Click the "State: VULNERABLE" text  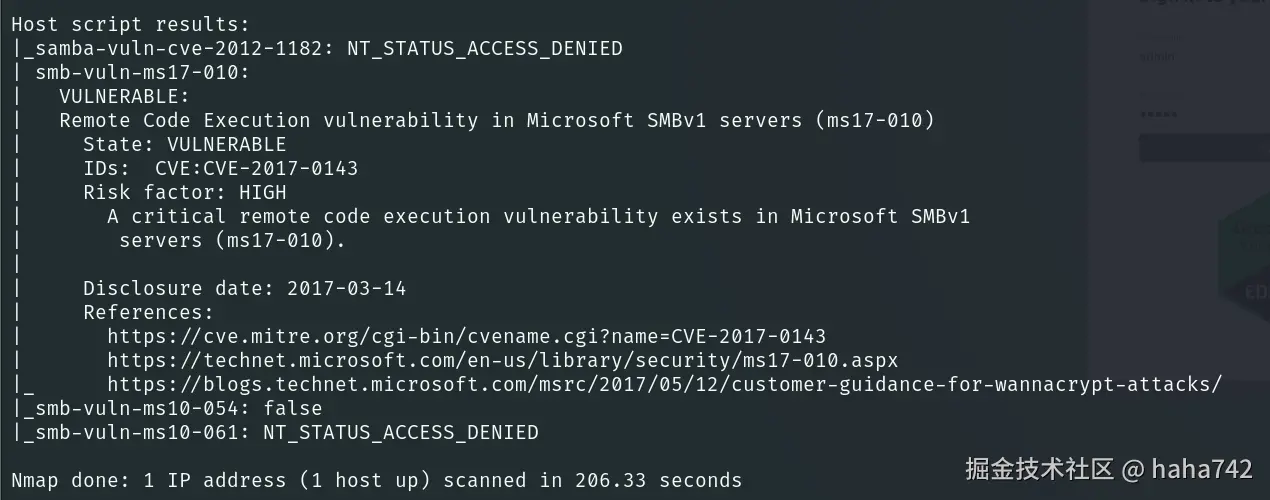click(184, 144)
